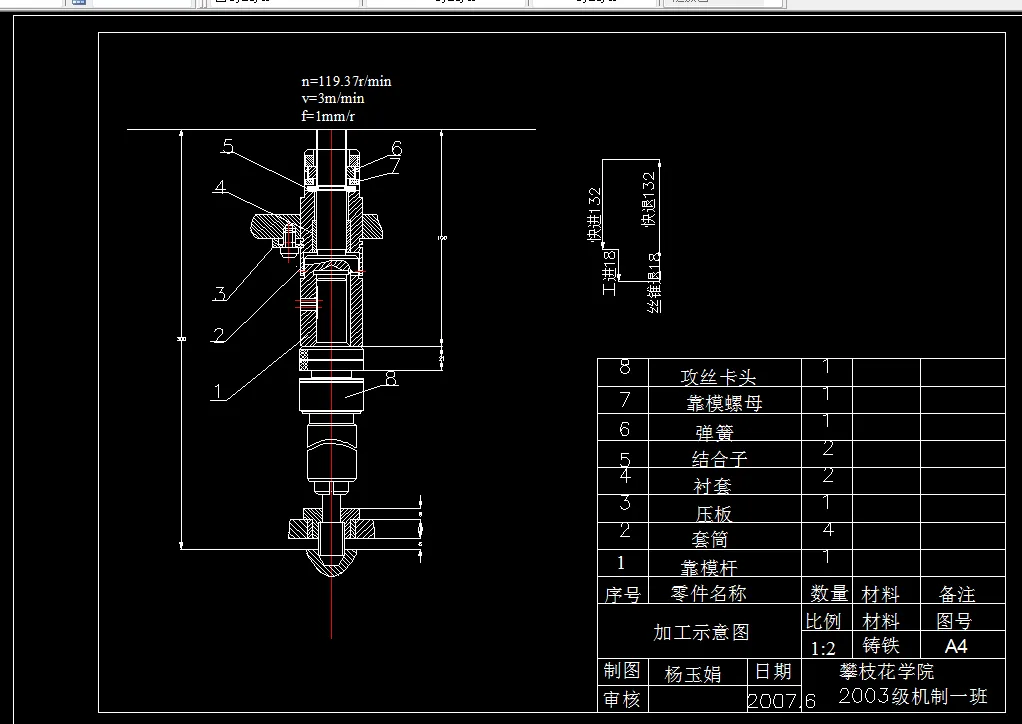Select the 快退132 cycle label
Screen dimensions: 1022x724
[x=649, y=199]
